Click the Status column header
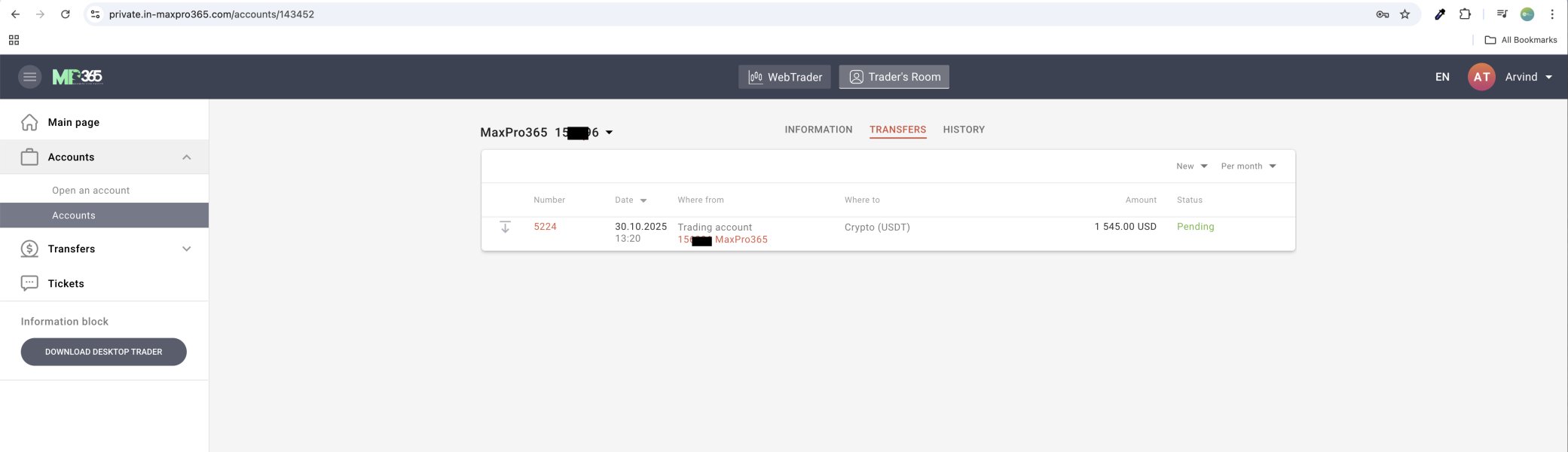The image size is (1568, 452). [x=1190, y=200]
